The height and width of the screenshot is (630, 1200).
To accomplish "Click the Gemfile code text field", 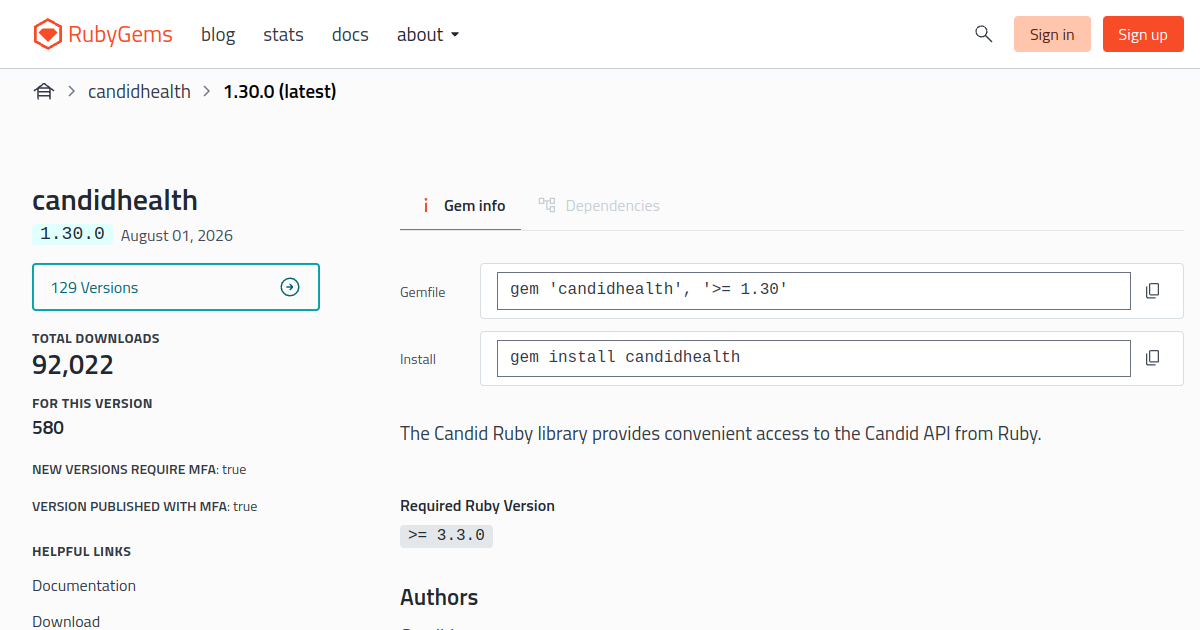I will click(x=814, y=291).
